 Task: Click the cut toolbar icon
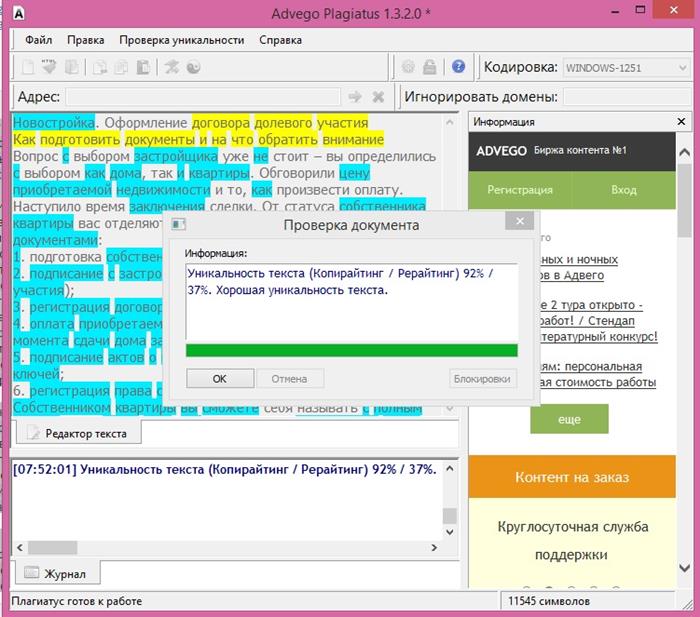coord(99,67)
